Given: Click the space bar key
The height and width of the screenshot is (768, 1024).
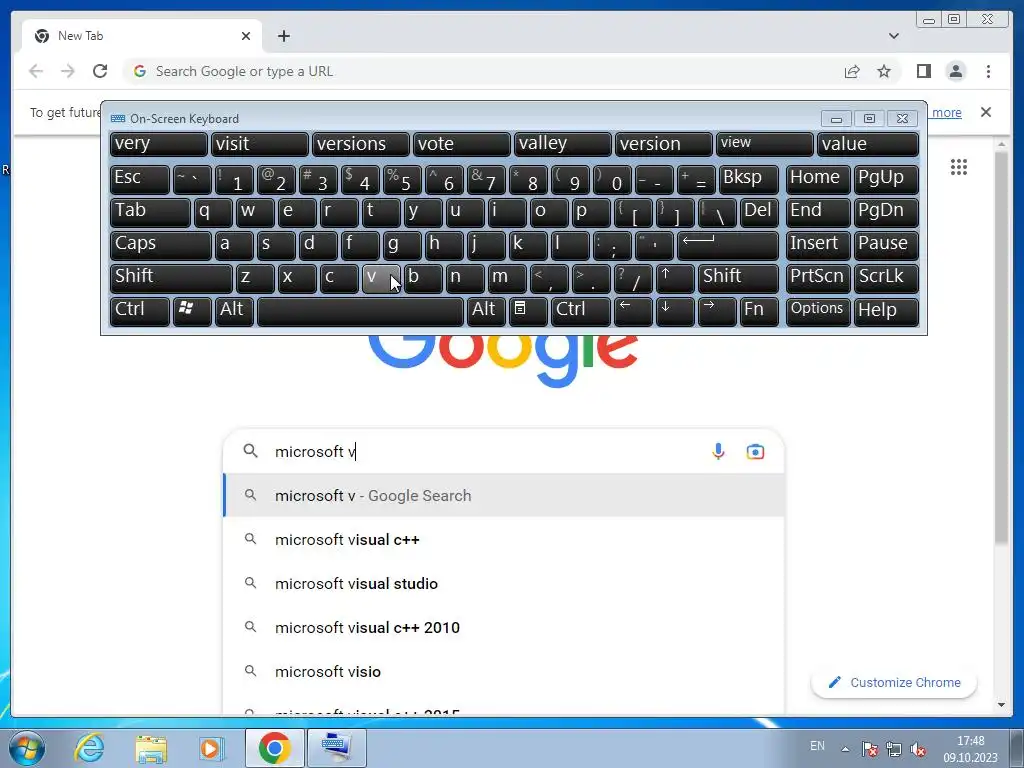Looking at the screenshot, I should [360, 310].
